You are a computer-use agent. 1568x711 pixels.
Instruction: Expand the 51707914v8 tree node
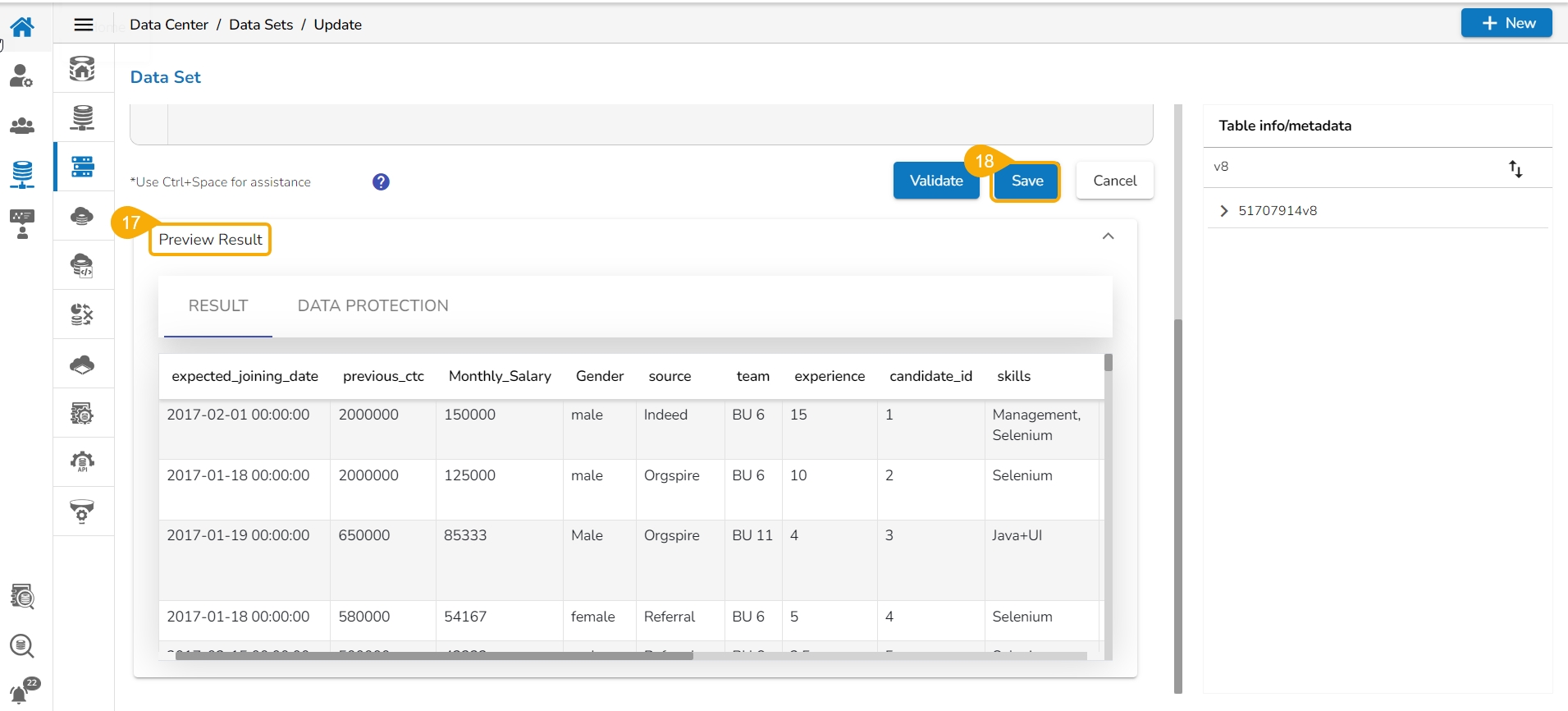tap(1224, 211)
